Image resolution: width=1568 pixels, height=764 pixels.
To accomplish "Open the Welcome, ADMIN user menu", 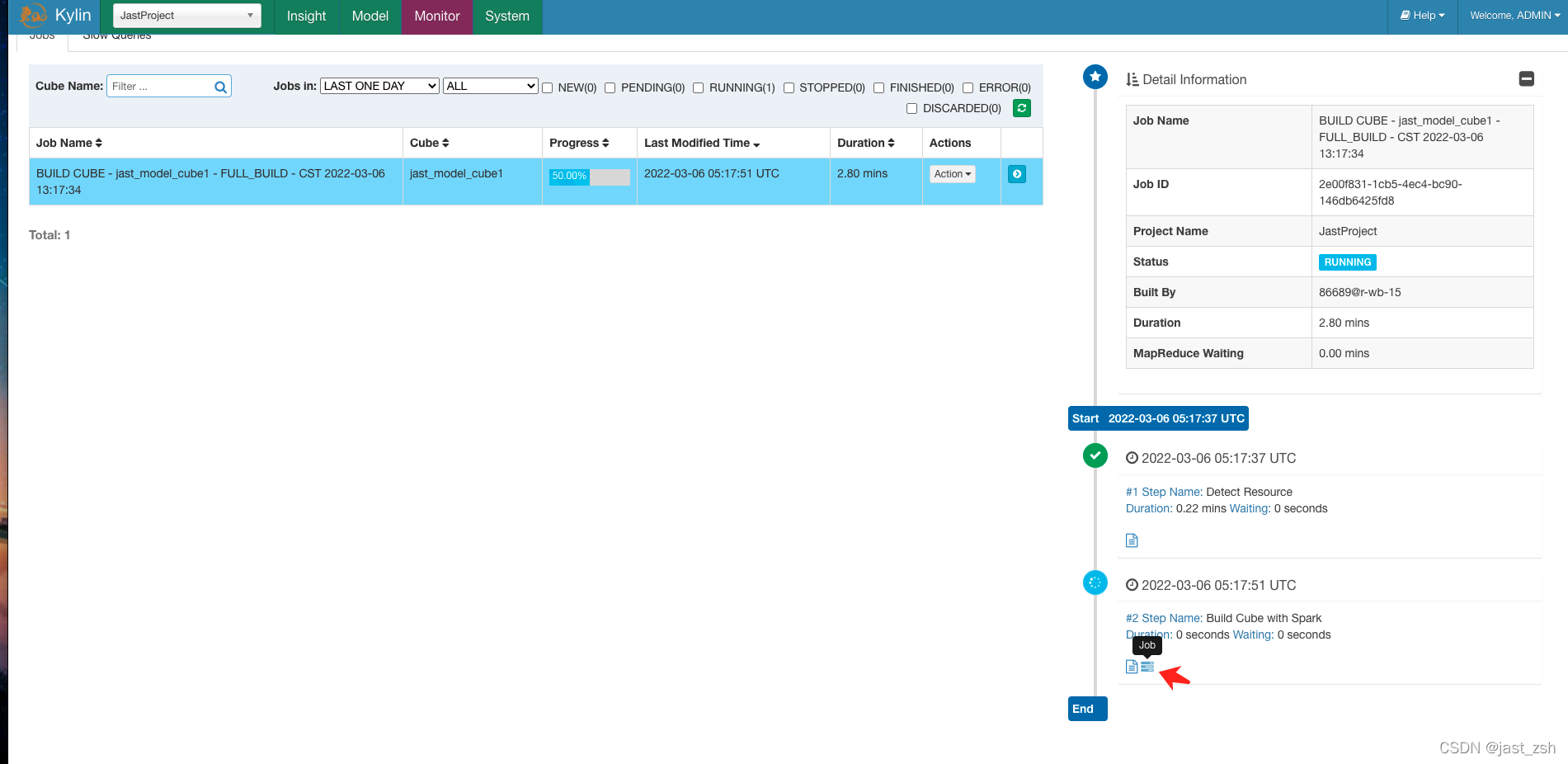I will (1514, 16).
